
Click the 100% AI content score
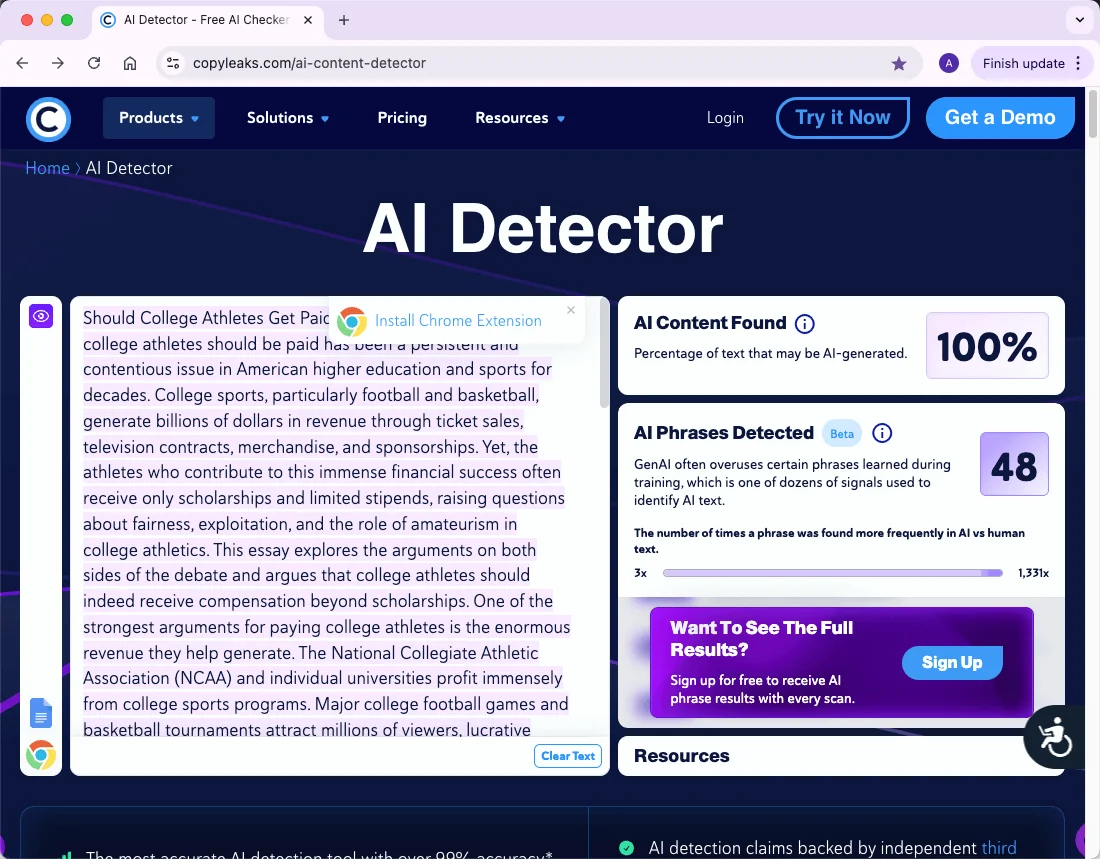[x=987, y=346]
